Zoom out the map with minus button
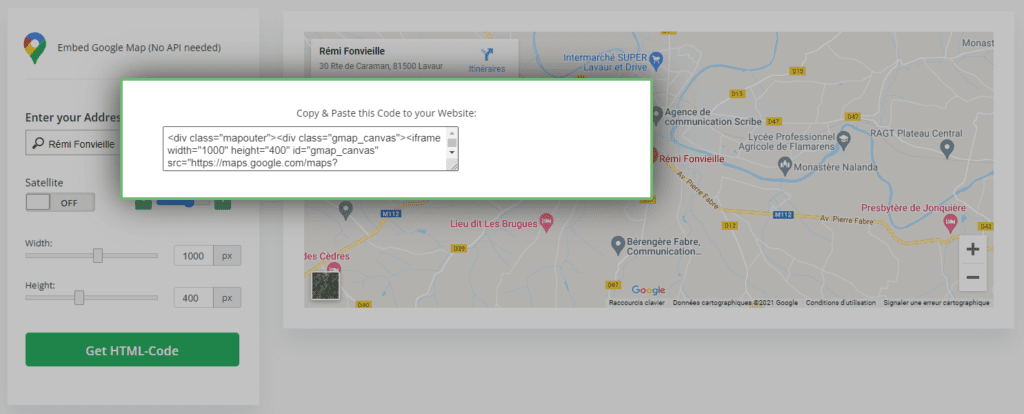1024x414 pixels. tap(972, 278)
